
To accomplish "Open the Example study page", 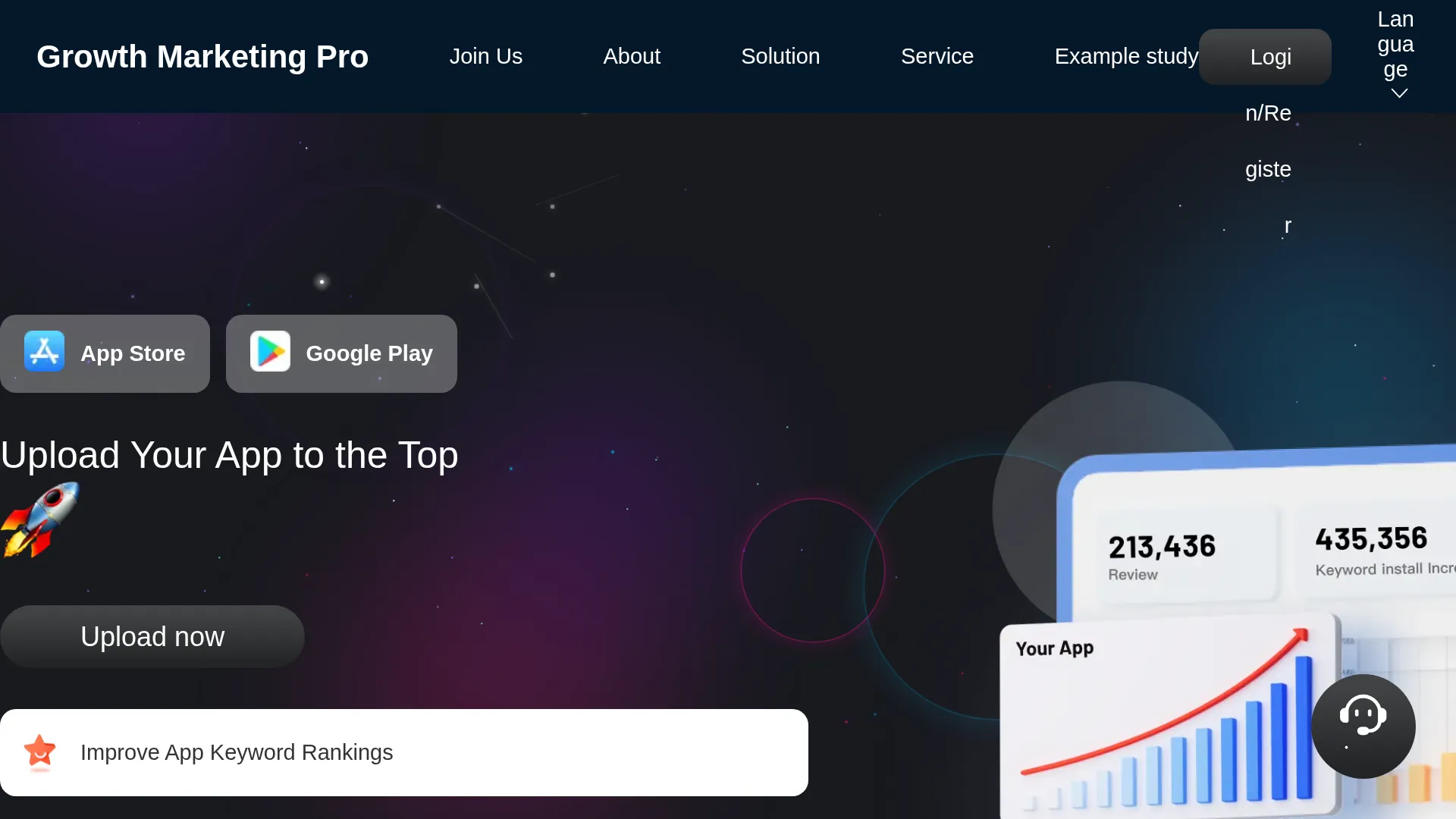I will [x=1126, y=56].
